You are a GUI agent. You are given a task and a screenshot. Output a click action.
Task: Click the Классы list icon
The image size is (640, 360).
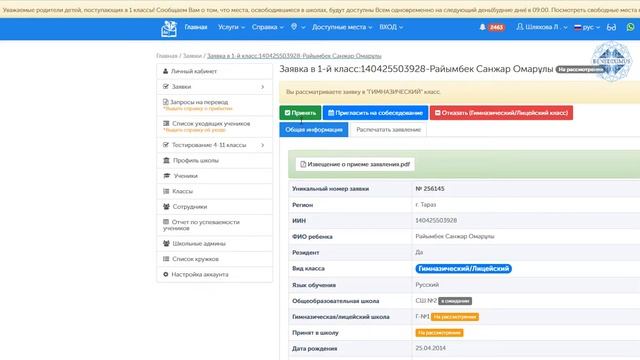pos(166,191)
